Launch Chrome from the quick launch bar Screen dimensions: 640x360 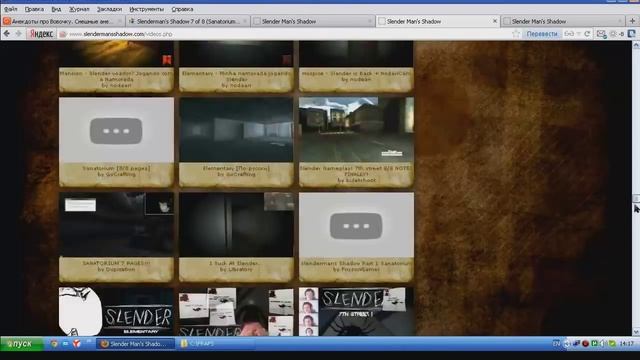point(54,344)
